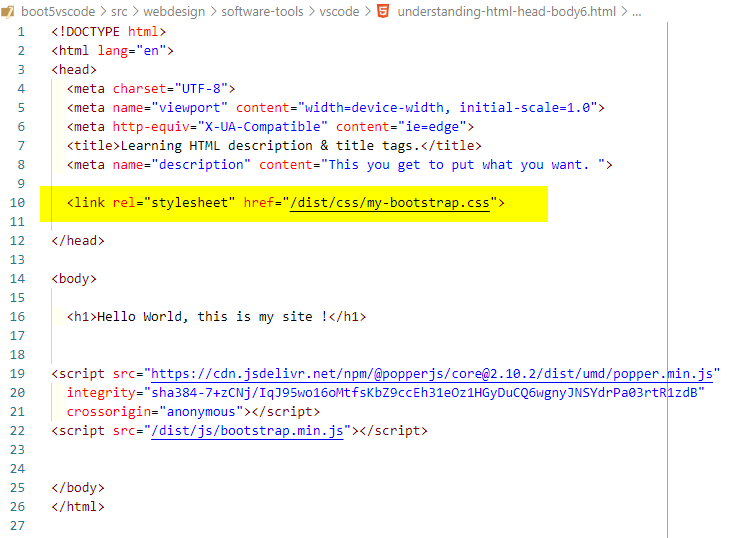Click the title text Learning HTML description
Viewport: 738px width, 538px height.
(x=217, y=146)
